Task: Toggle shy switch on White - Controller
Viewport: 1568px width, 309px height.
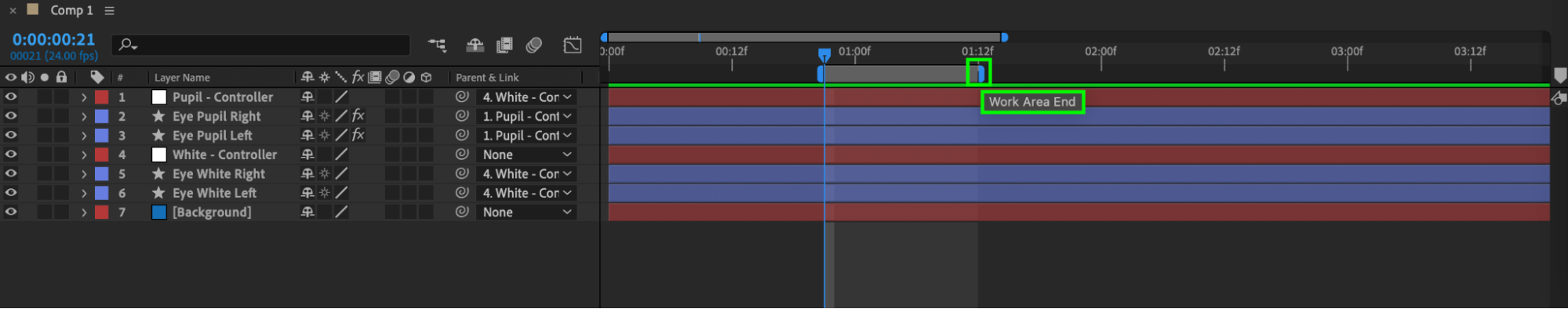Action: pyautogui.click(x=307, y=154)
